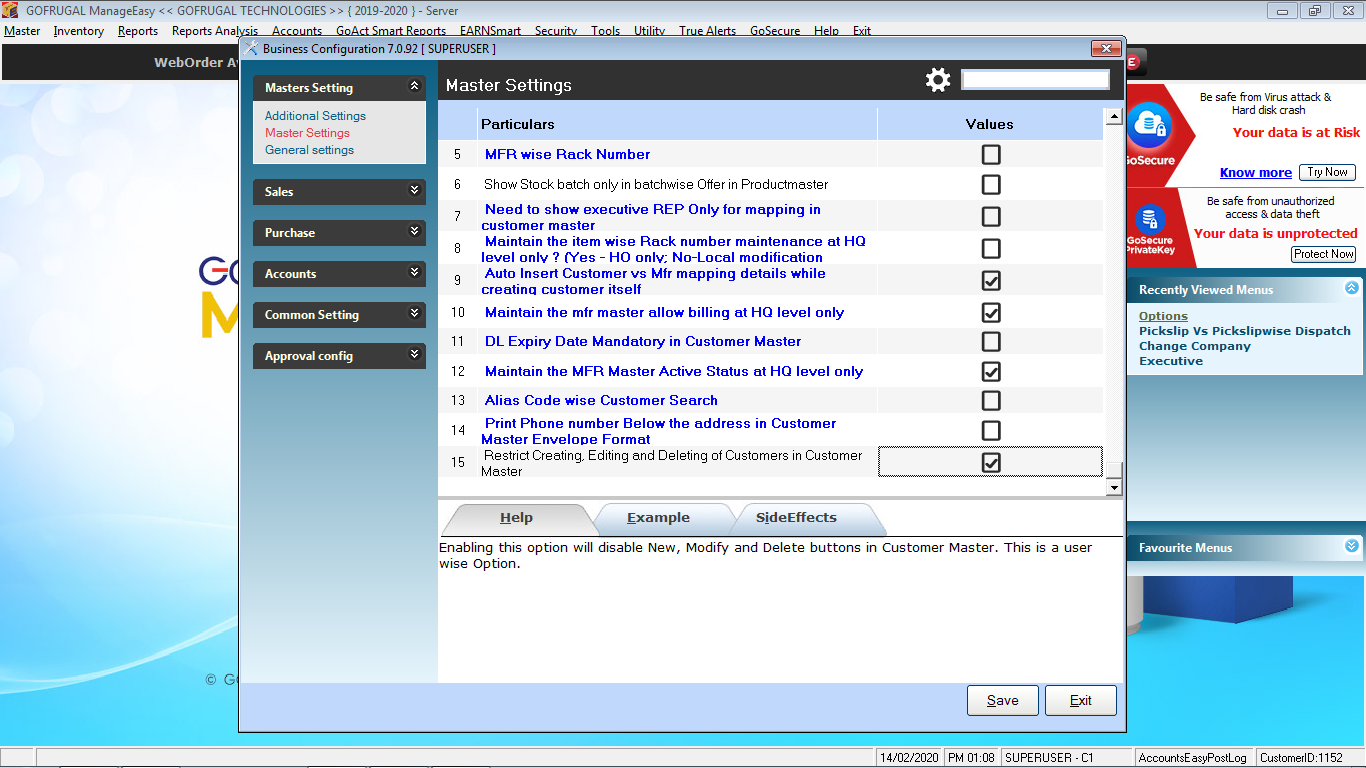Toggle MFR wise Rack Number checkbox

(x=991, y=154)
